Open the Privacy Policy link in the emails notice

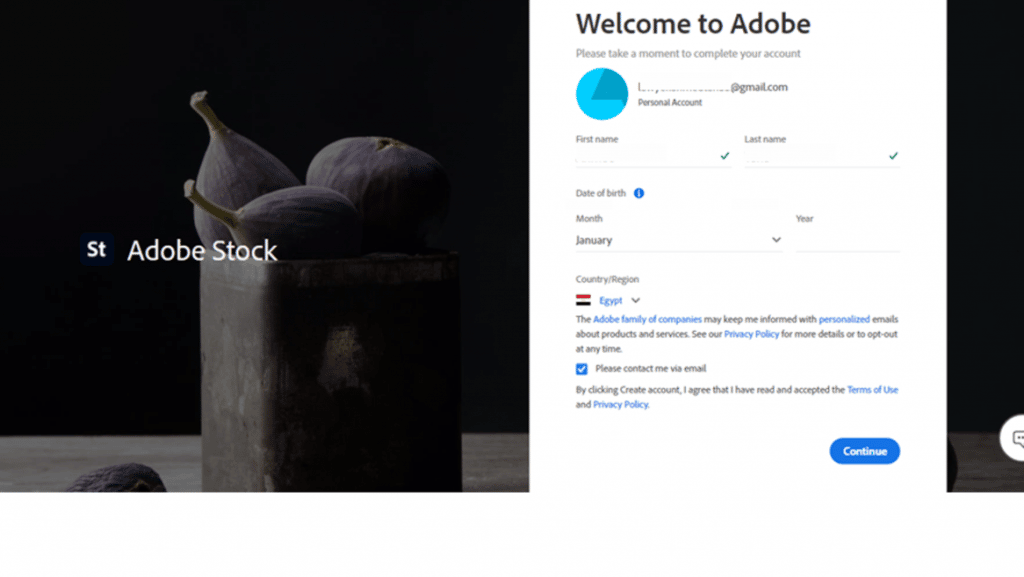[x=751, y=334]
